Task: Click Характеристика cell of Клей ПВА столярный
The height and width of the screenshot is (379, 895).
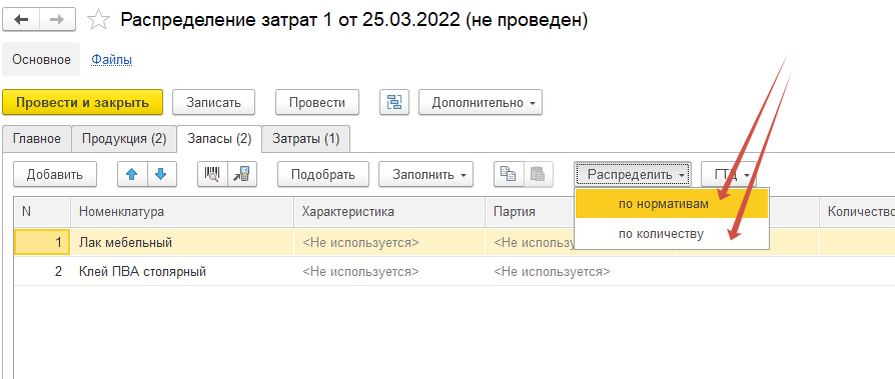Action: 389,272
